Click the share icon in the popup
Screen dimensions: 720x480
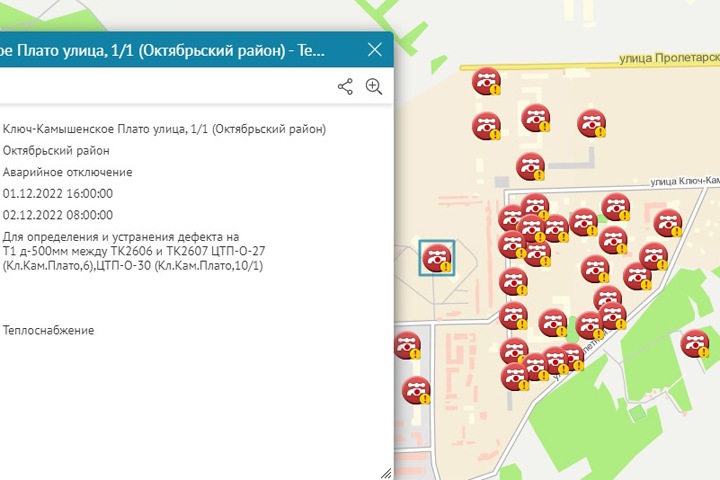click(345, 87)
